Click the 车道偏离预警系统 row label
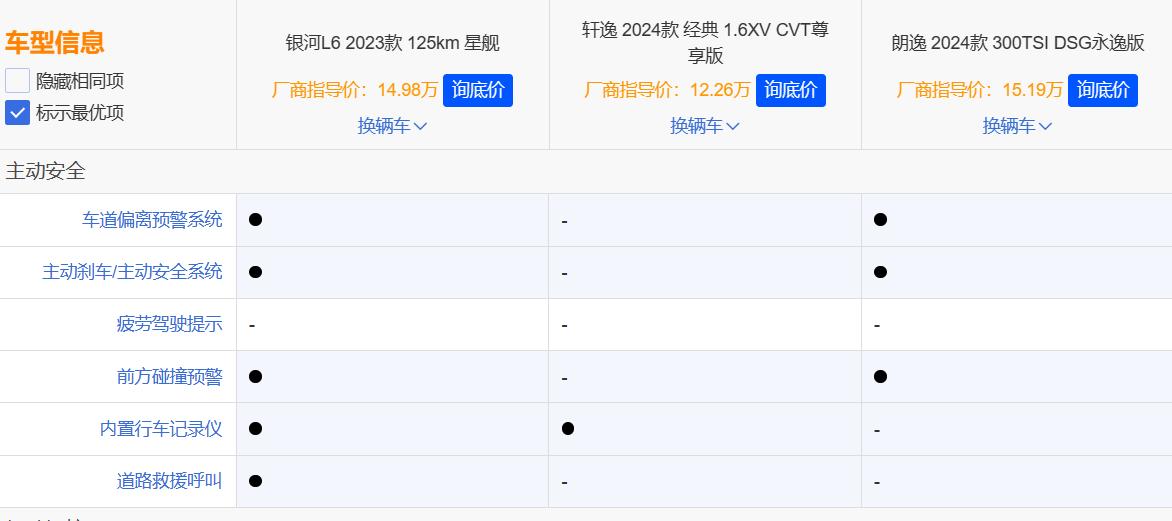Viewport: 1172px width, 521px height. (152, 220)
